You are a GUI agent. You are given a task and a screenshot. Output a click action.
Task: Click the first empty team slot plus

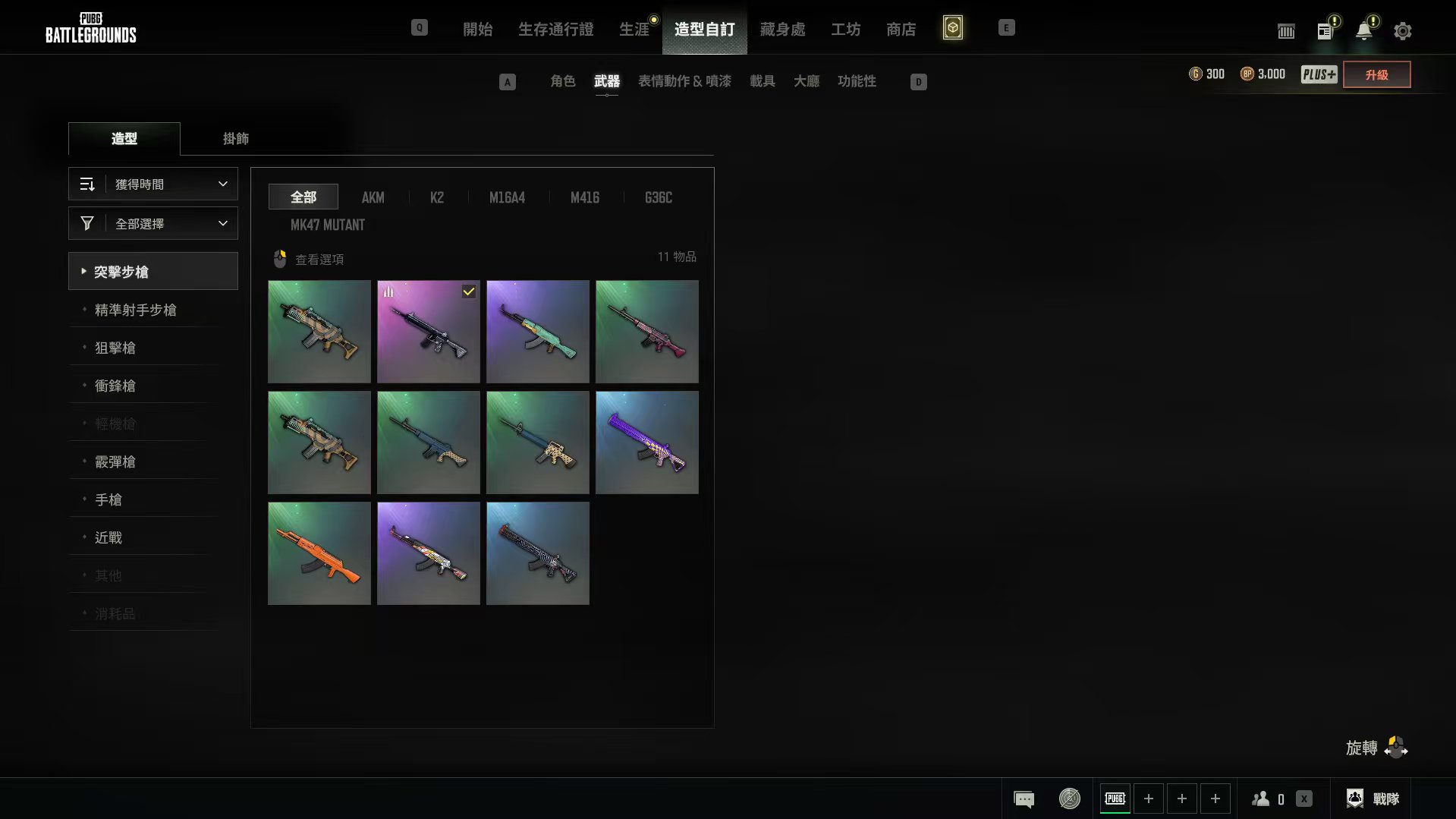[1148, 799]
